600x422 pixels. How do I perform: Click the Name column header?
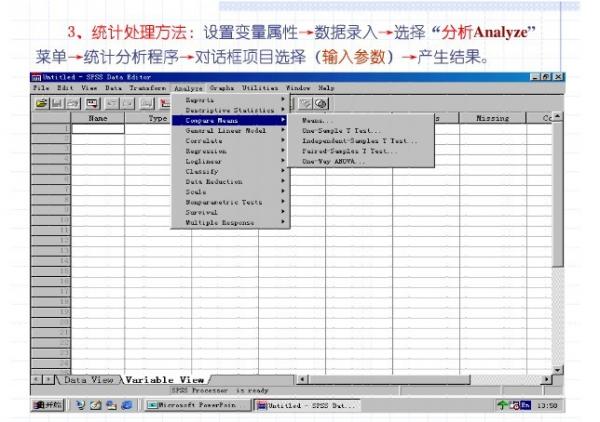coord(98,118)
